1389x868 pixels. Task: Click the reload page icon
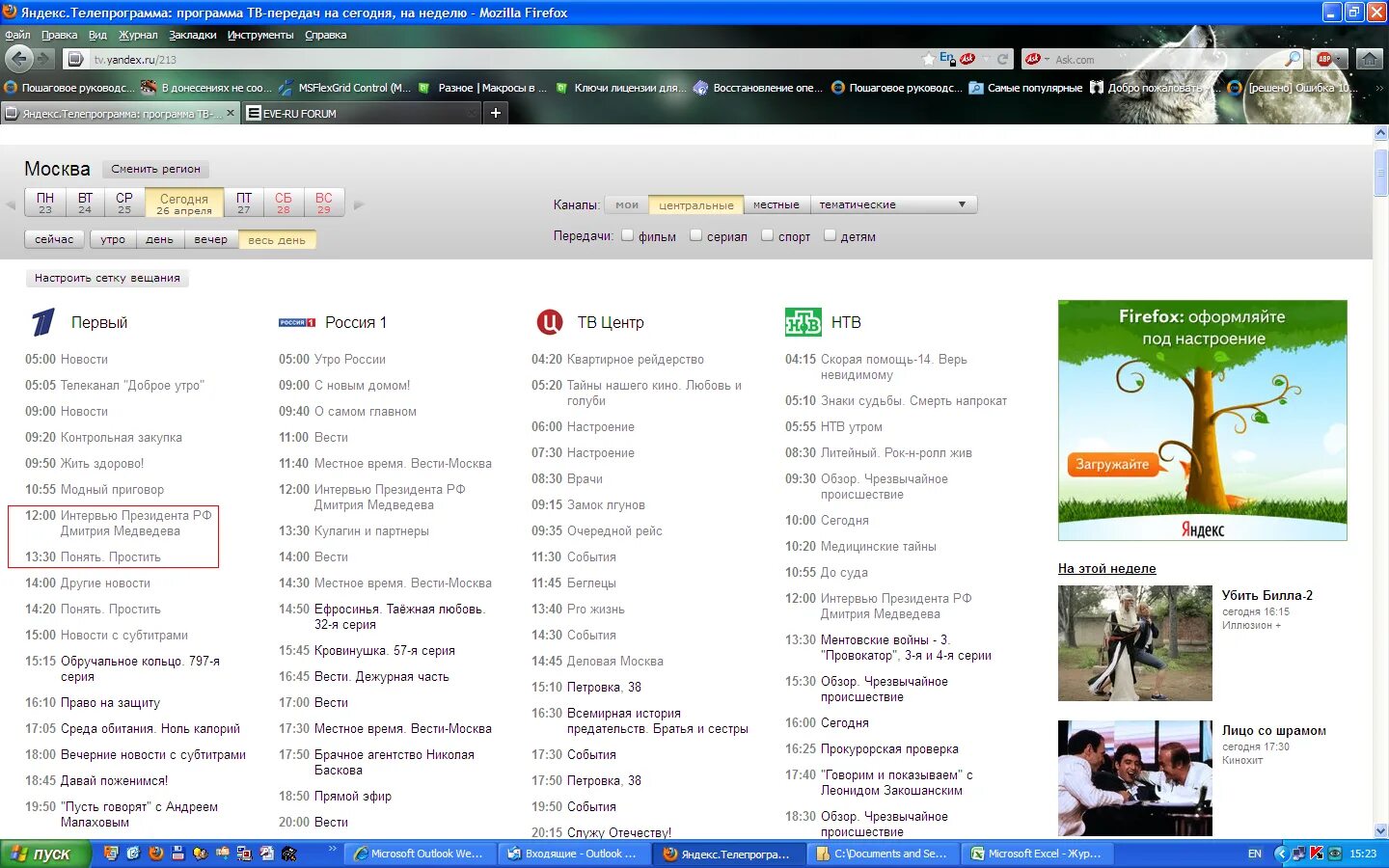pyautogui.click(x=1002, y=59)
